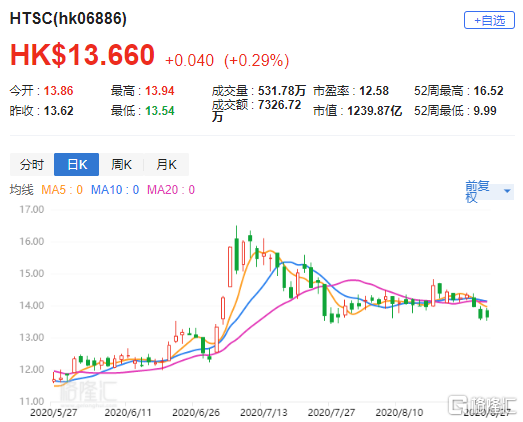523x422 pixels.
Task: Click the 2020/6/11 date axis label
Action: (x=128, y=413)
